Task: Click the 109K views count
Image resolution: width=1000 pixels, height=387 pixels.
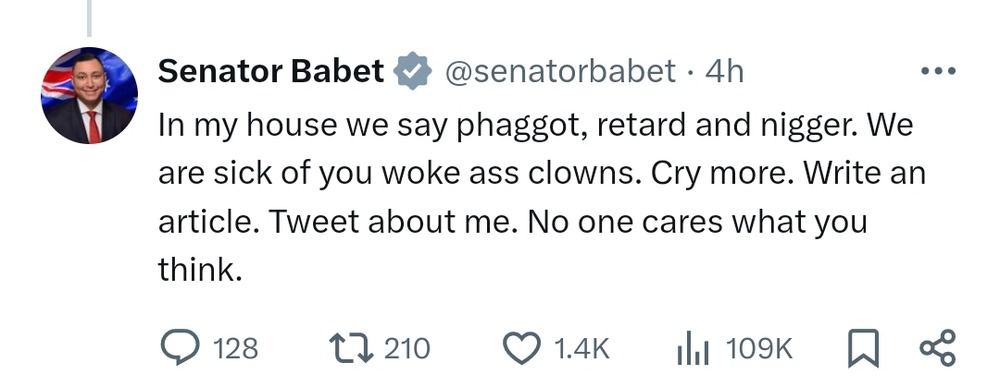Action: (759, 349)
